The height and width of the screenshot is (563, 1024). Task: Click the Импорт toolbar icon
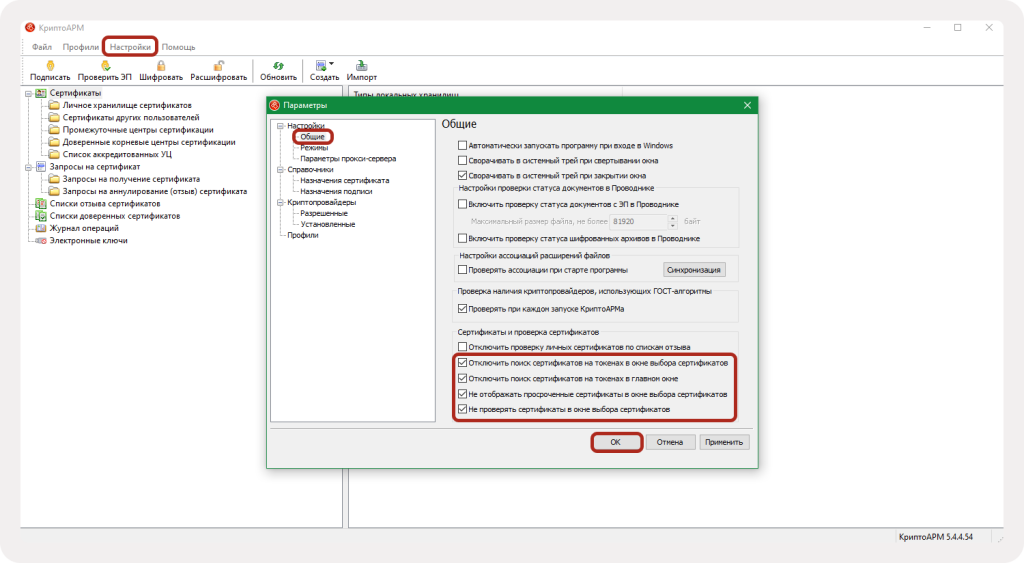pyautogui.click(x=361, y=65)
